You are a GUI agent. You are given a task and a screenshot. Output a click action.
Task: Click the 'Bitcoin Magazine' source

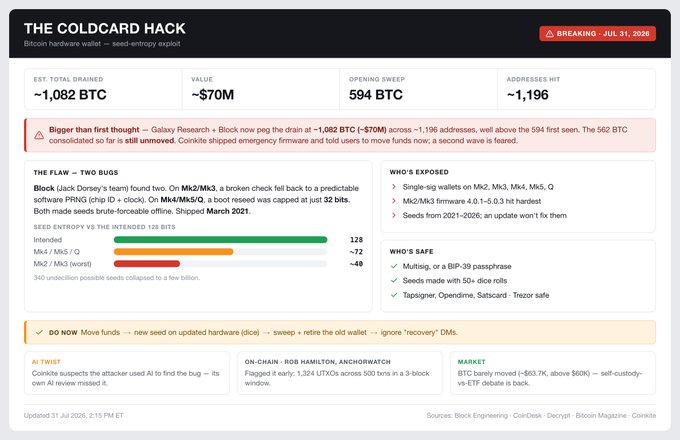pyautogui.click(x=601, y=415)
